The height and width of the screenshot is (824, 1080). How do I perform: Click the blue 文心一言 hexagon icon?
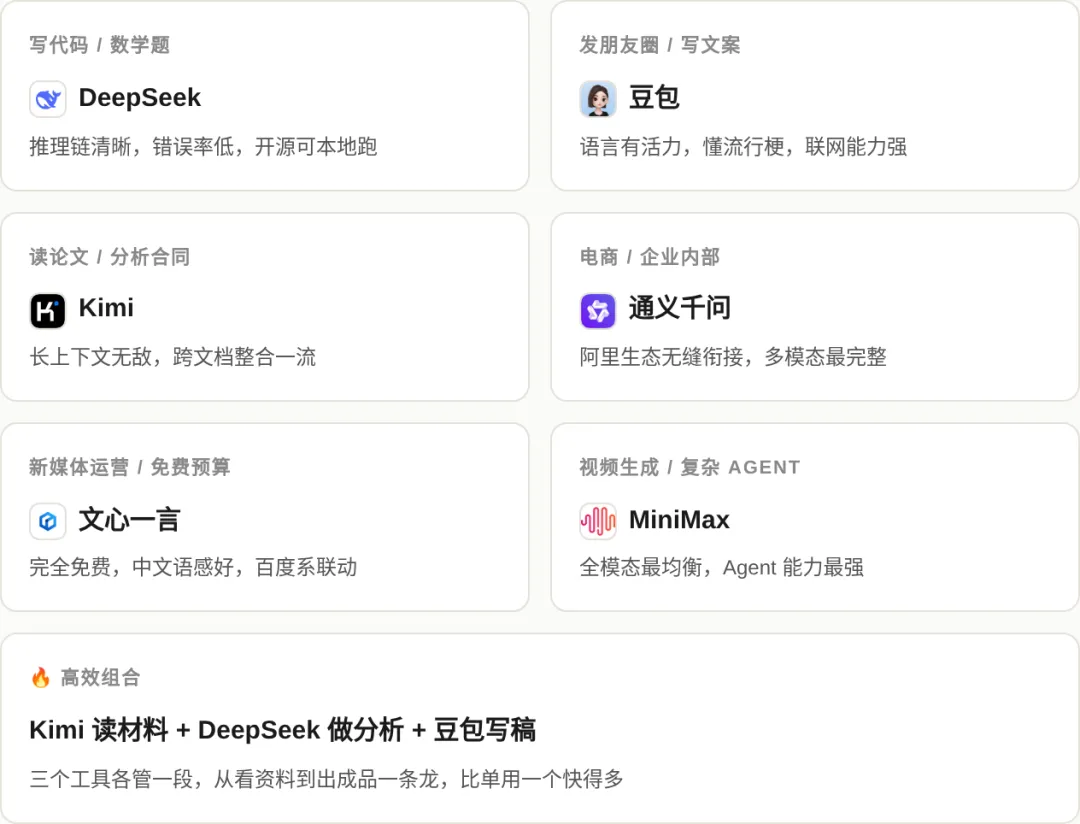point(48,521)
